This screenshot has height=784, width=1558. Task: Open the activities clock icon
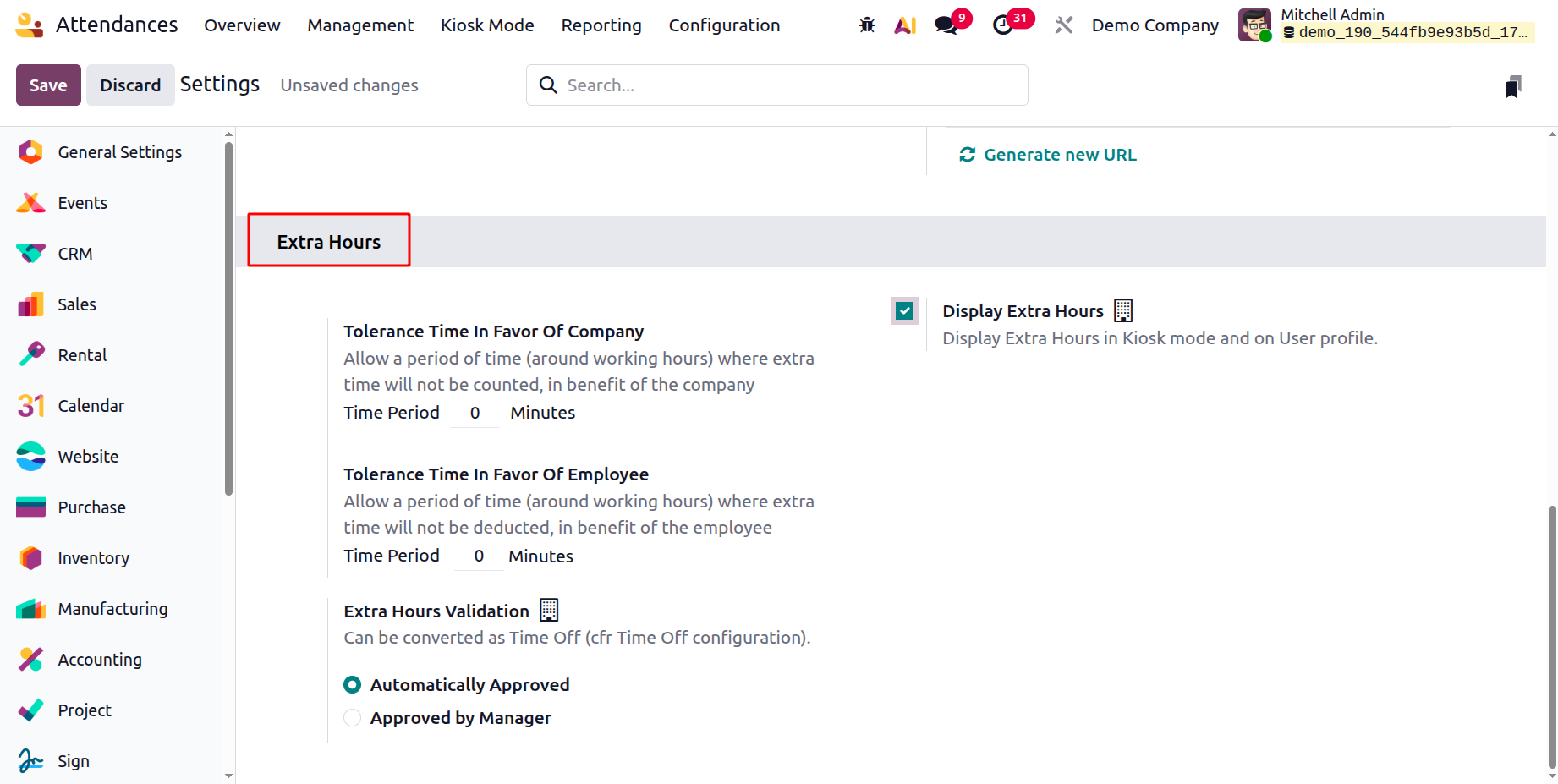click(x=1003, y=25)
